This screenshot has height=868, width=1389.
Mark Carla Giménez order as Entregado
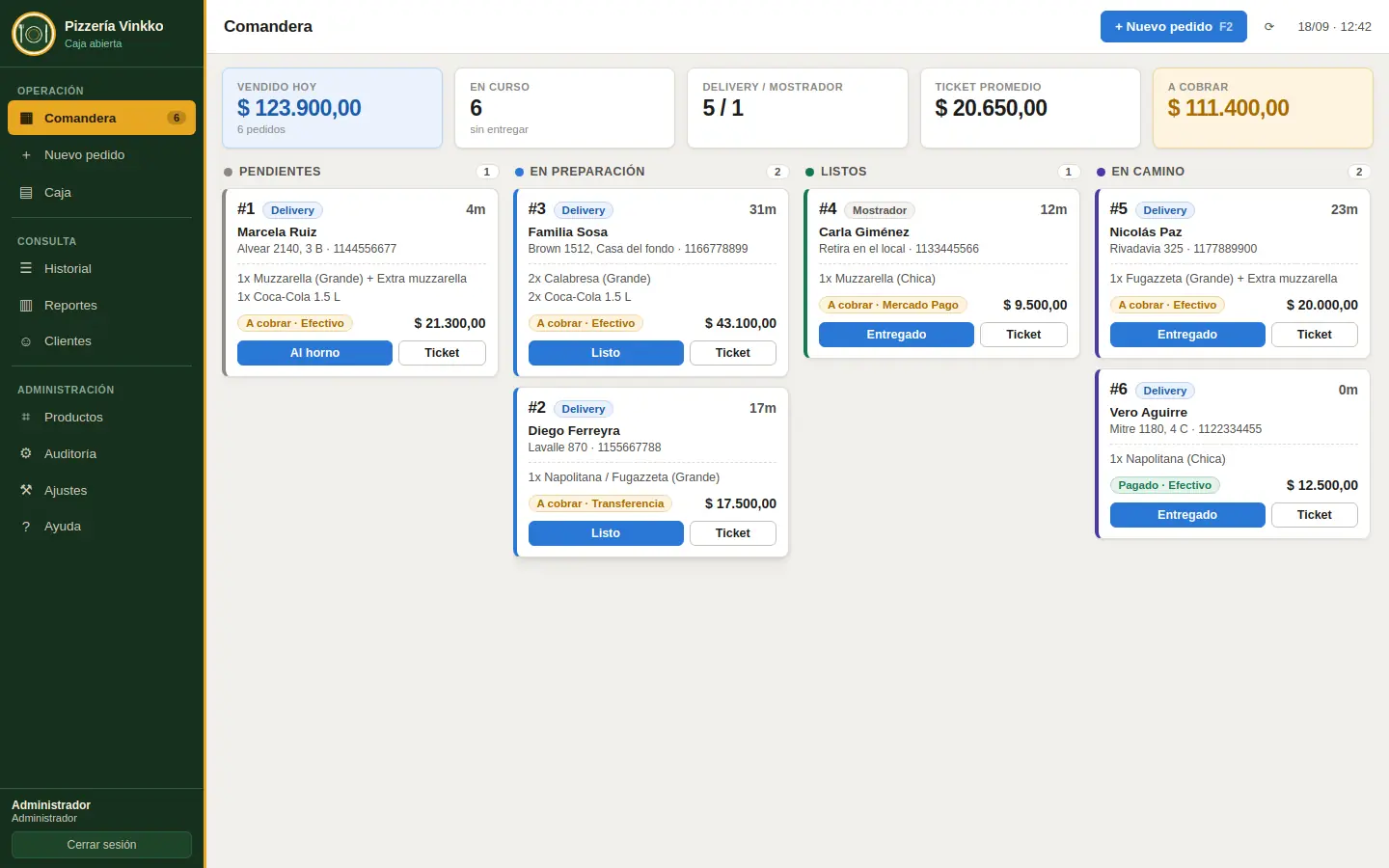click(x=896, y=335)
